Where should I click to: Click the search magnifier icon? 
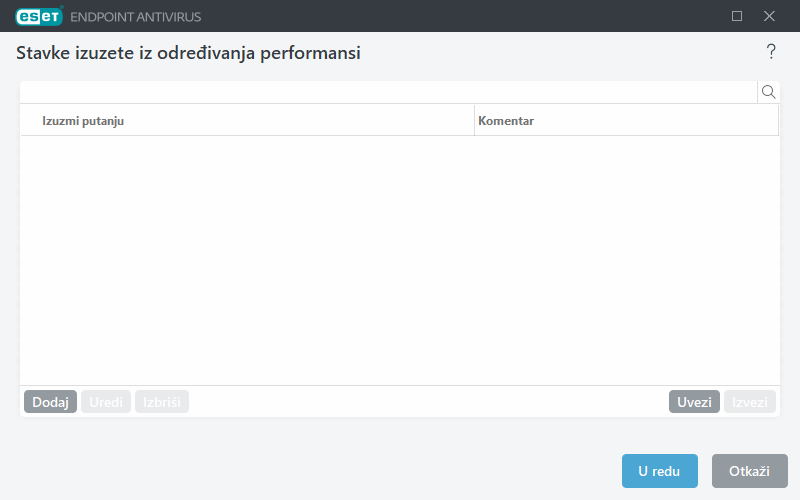(768, 92)
